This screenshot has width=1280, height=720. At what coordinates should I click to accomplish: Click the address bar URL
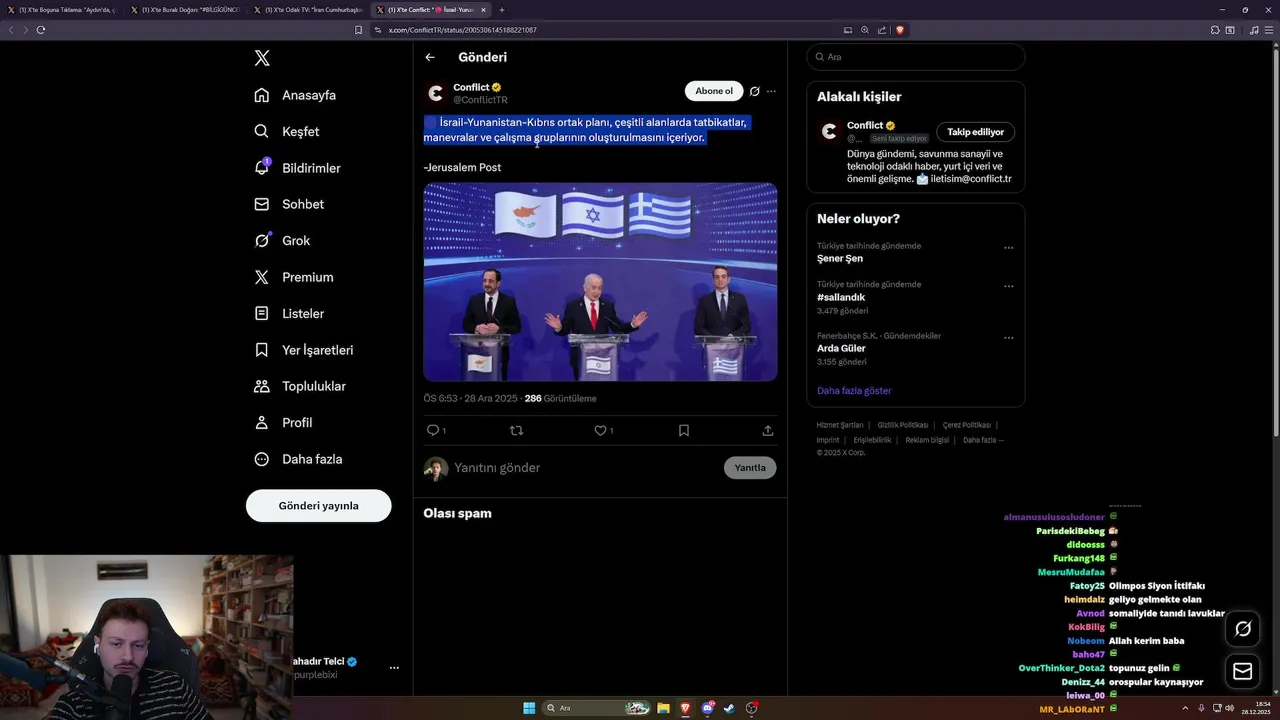(463, 30)
